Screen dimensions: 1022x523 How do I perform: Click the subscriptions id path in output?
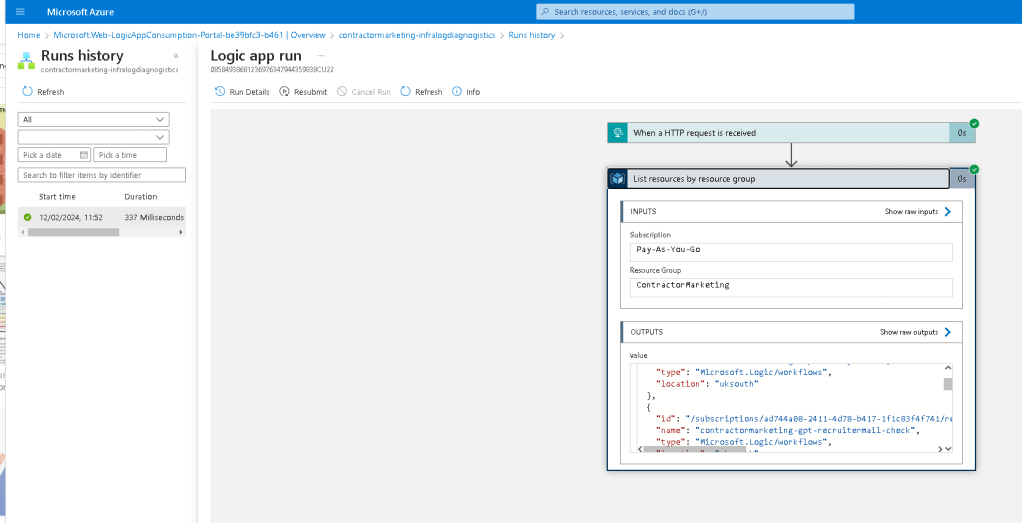pos(819,419)
